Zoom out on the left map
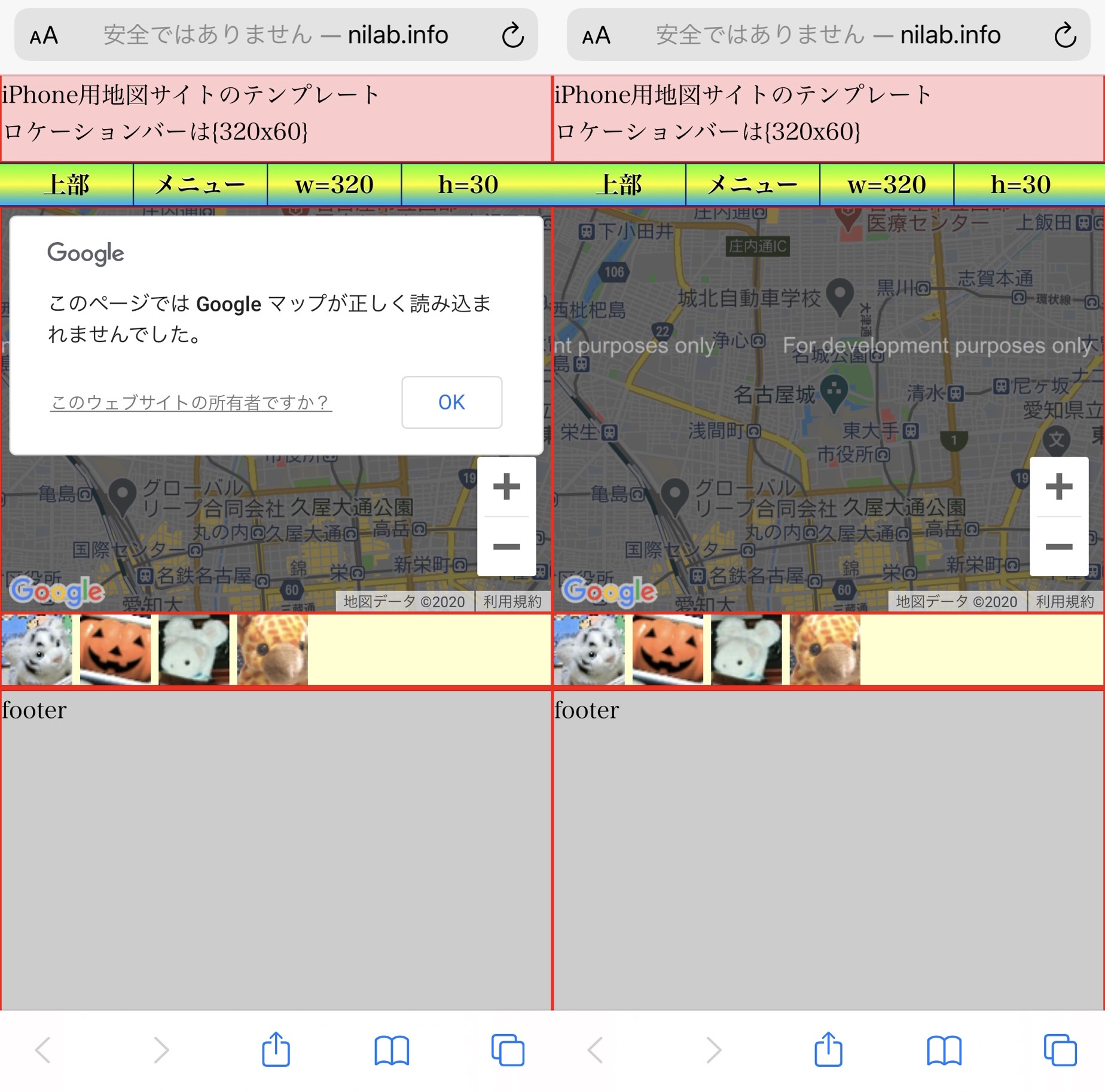 coord(506,546)
